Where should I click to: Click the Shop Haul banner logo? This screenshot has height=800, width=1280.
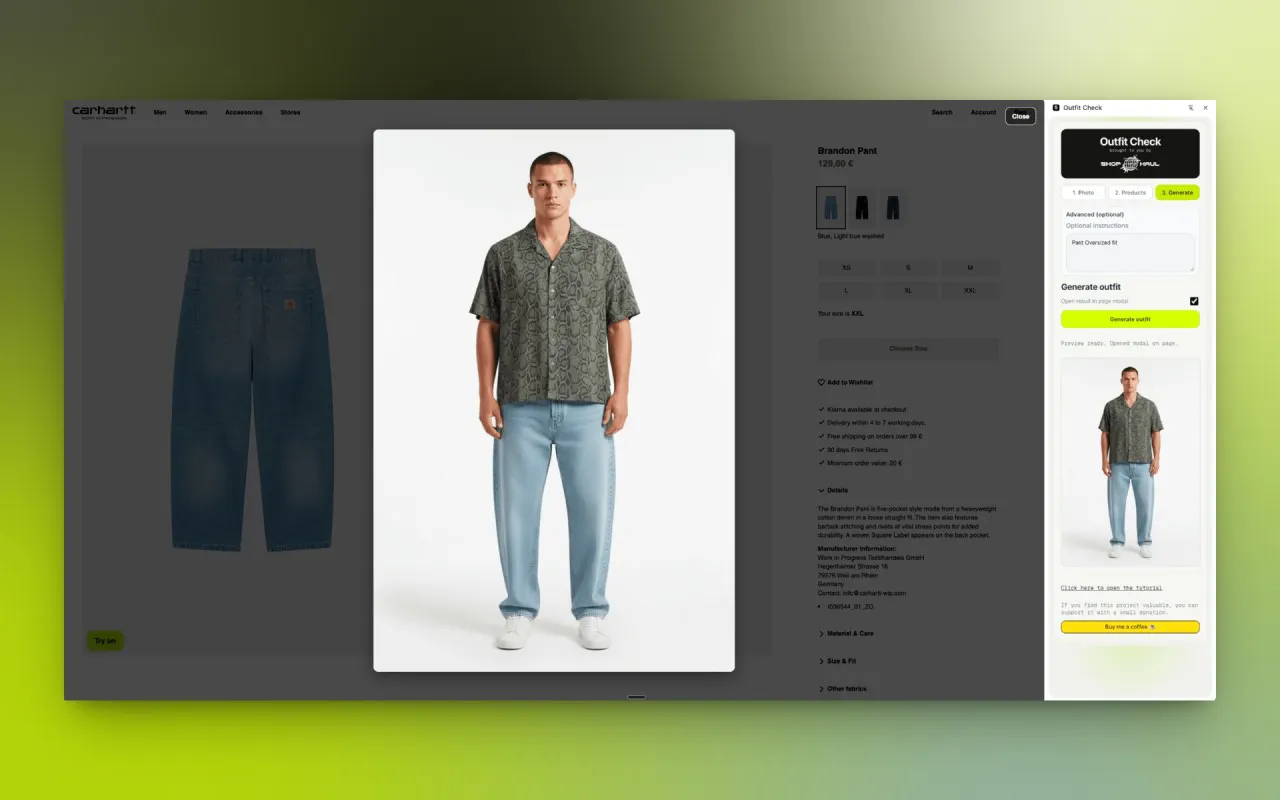coord(1130,163)
